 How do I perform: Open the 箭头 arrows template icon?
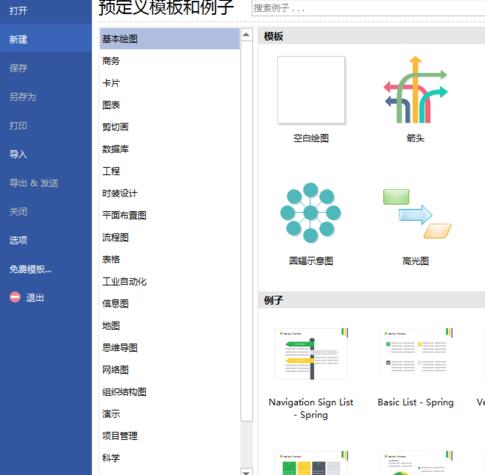(415, 90)
